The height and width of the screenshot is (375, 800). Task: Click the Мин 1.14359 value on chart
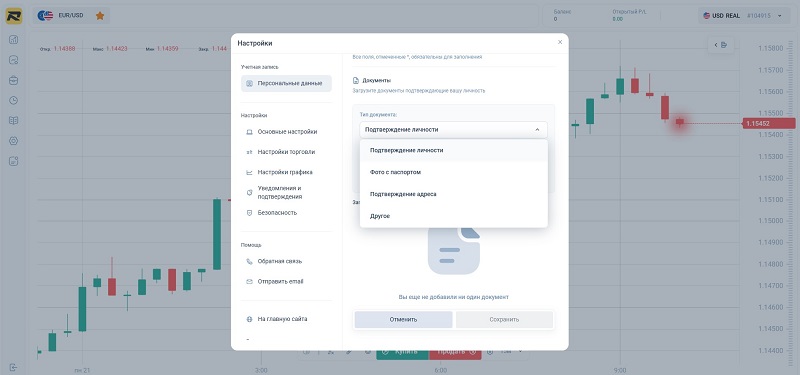[167, 49]
